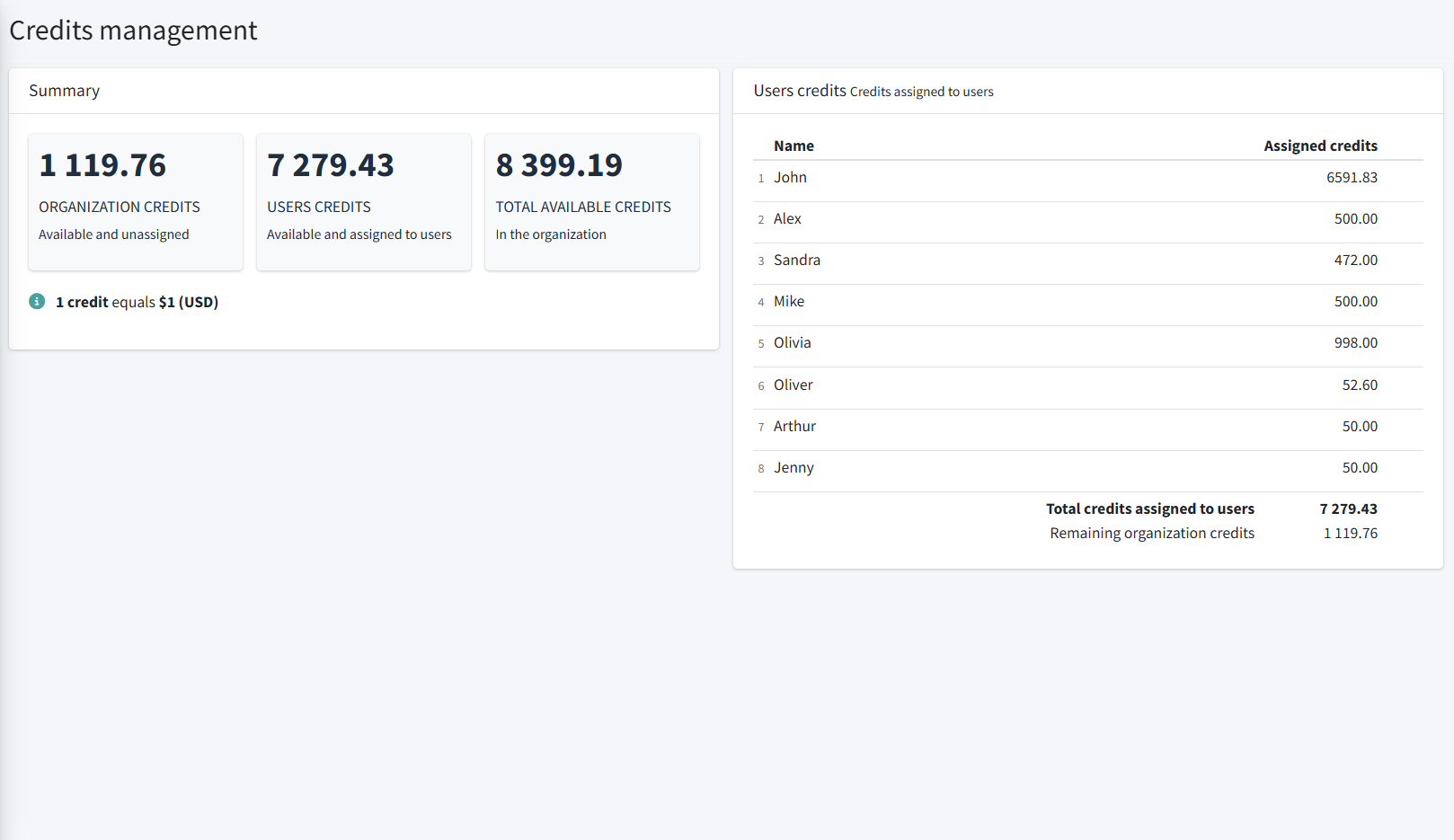Click the Remaining organization credits label

click(1152, 534)
